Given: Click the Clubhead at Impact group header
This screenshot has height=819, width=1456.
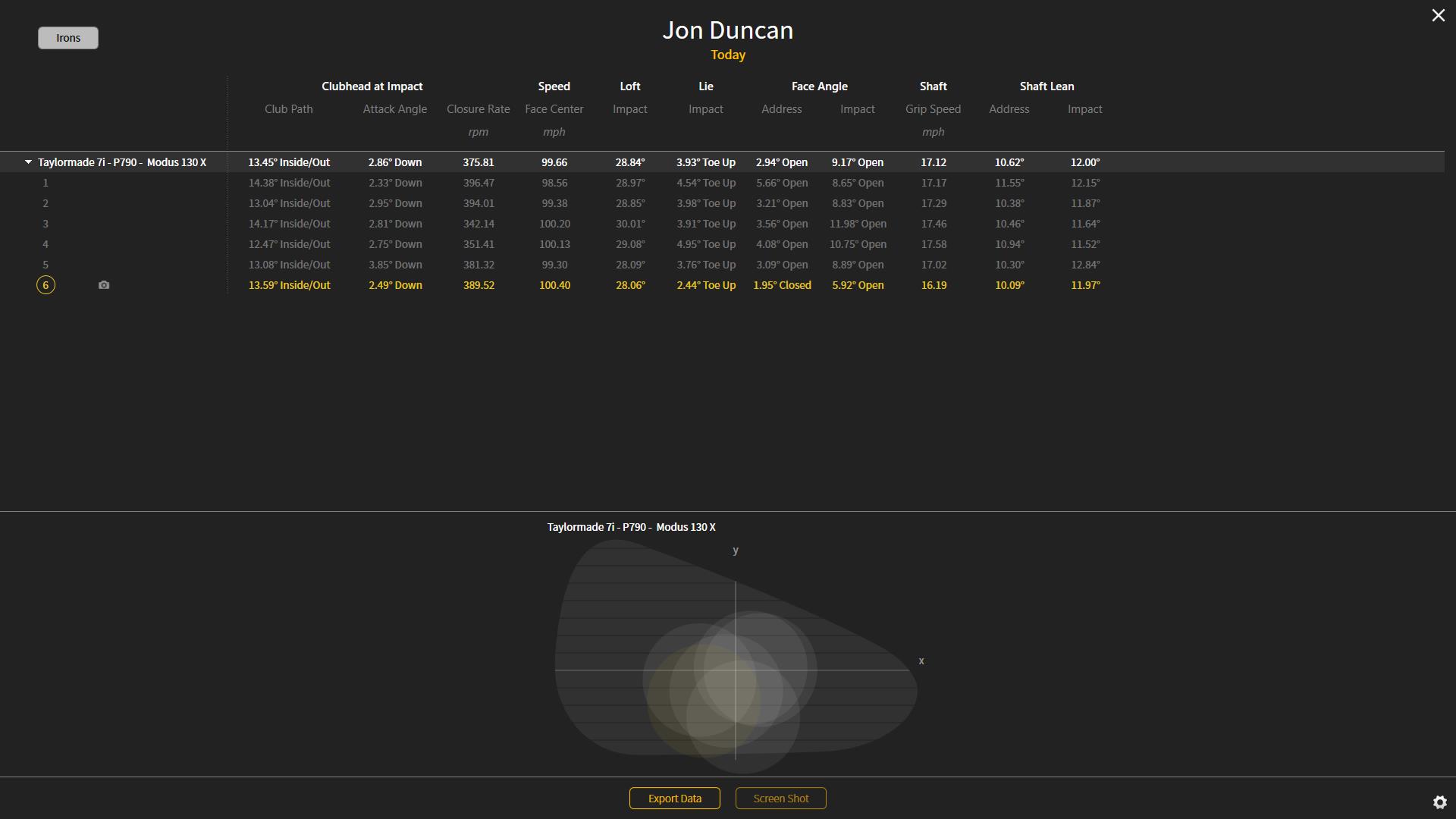Looking at the screenshot, I should (x=372, y=86).
